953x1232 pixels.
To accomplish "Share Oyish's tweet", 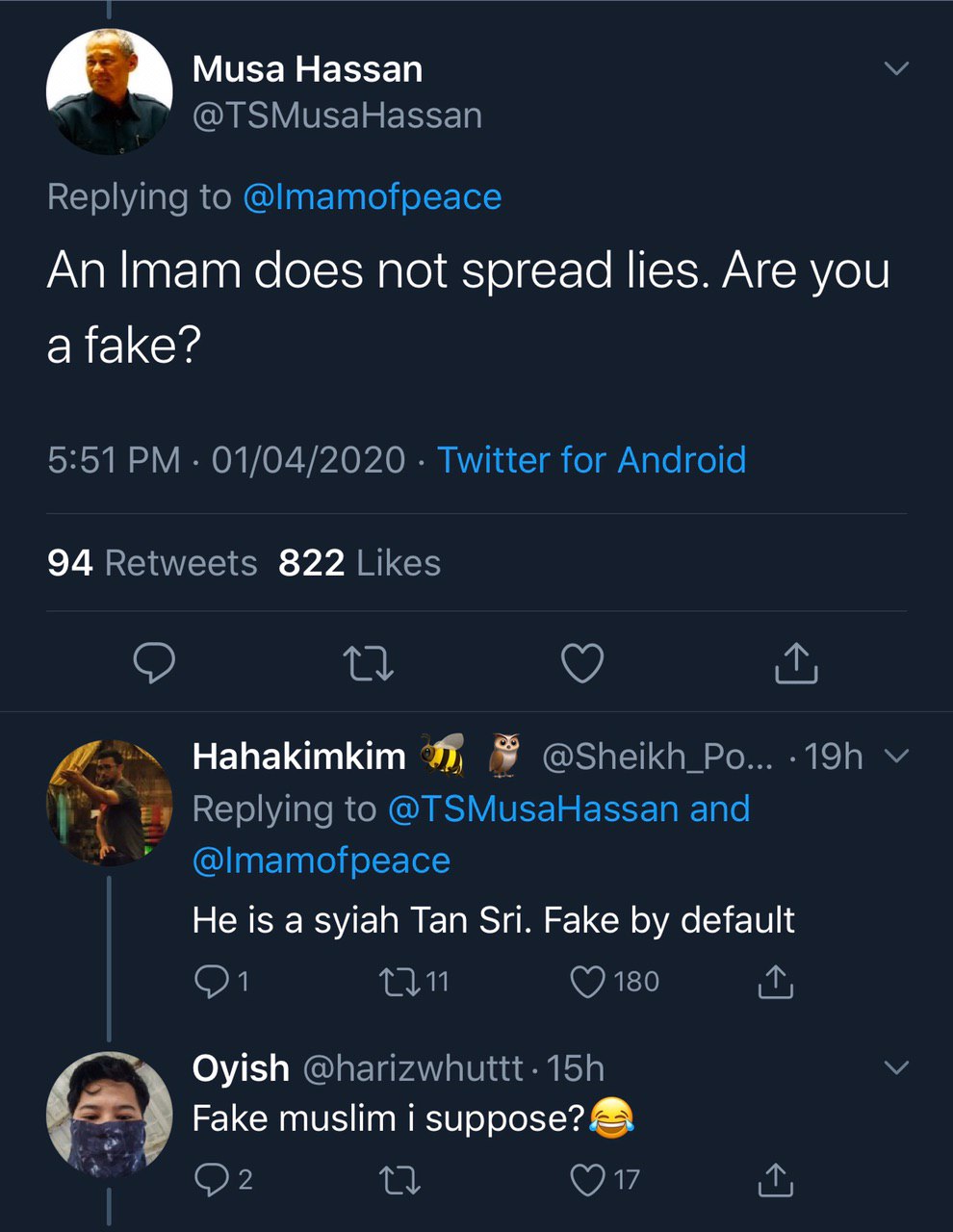I will click(775, 1179).
